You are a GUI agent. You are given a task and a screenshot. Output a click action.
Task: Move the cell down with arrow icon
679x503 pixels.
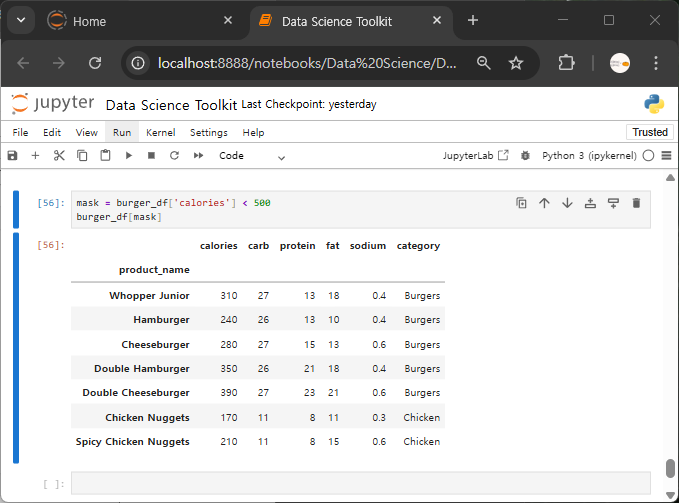[x=567, y=203]
